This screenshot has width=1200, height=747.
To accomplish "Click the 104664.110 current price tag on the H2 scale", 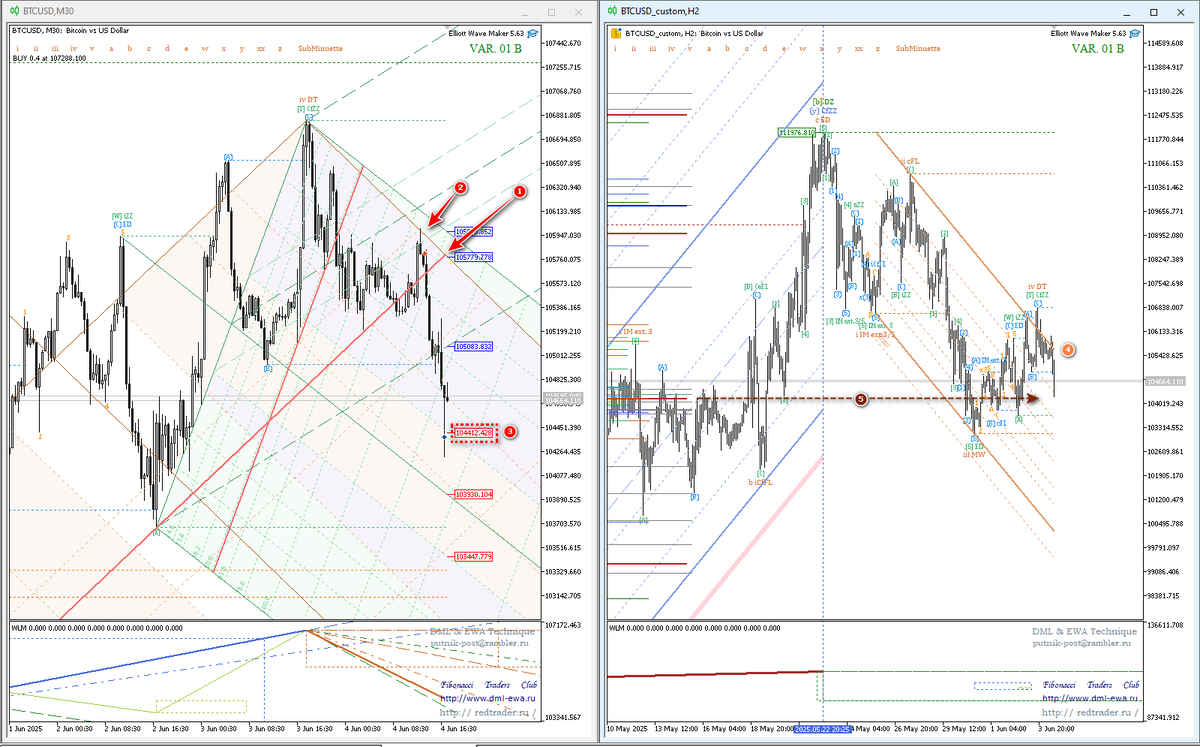I will 1166,381.
